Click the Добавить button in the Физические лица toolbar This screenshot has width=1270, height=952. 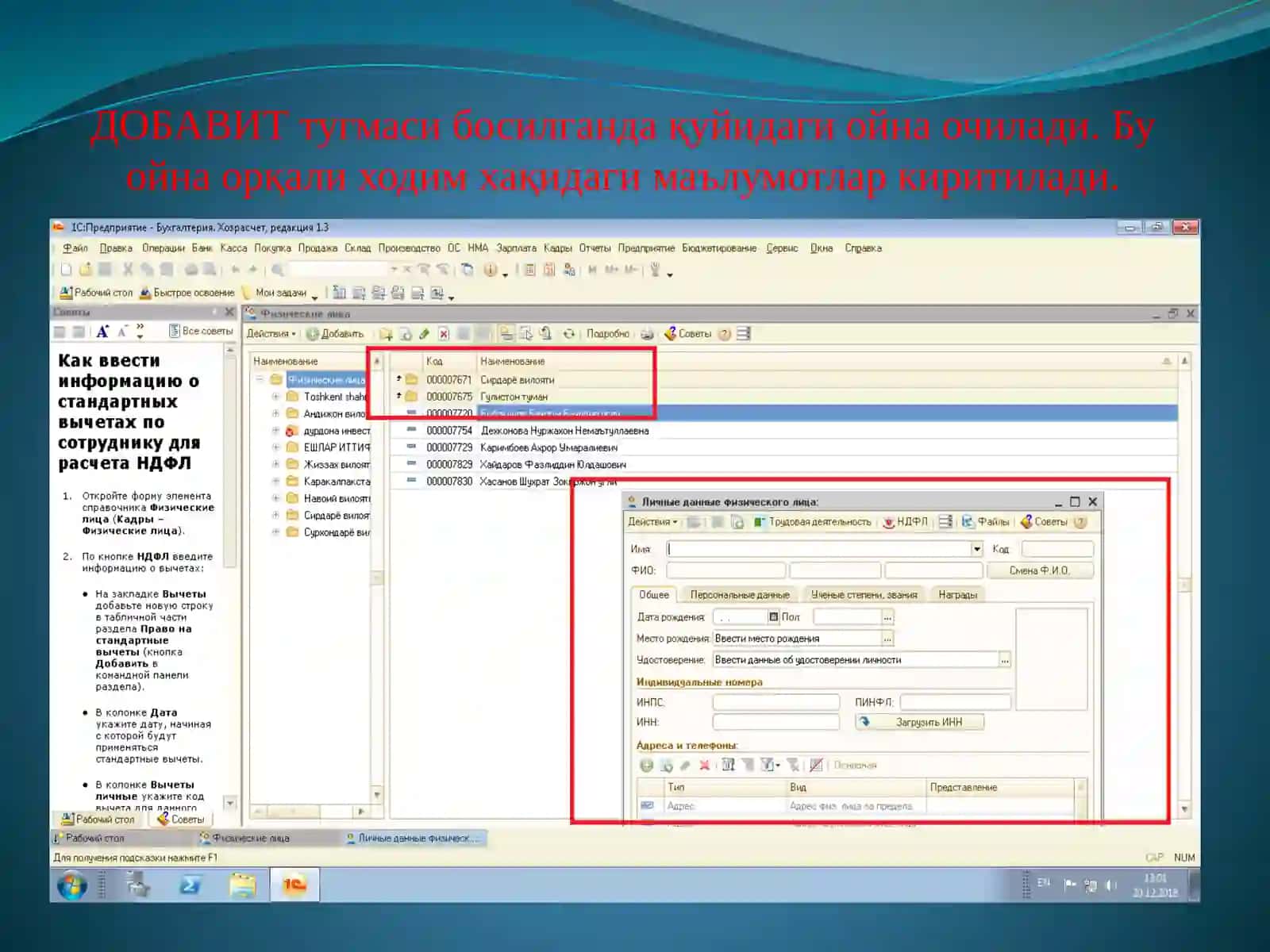coord(335,334)
